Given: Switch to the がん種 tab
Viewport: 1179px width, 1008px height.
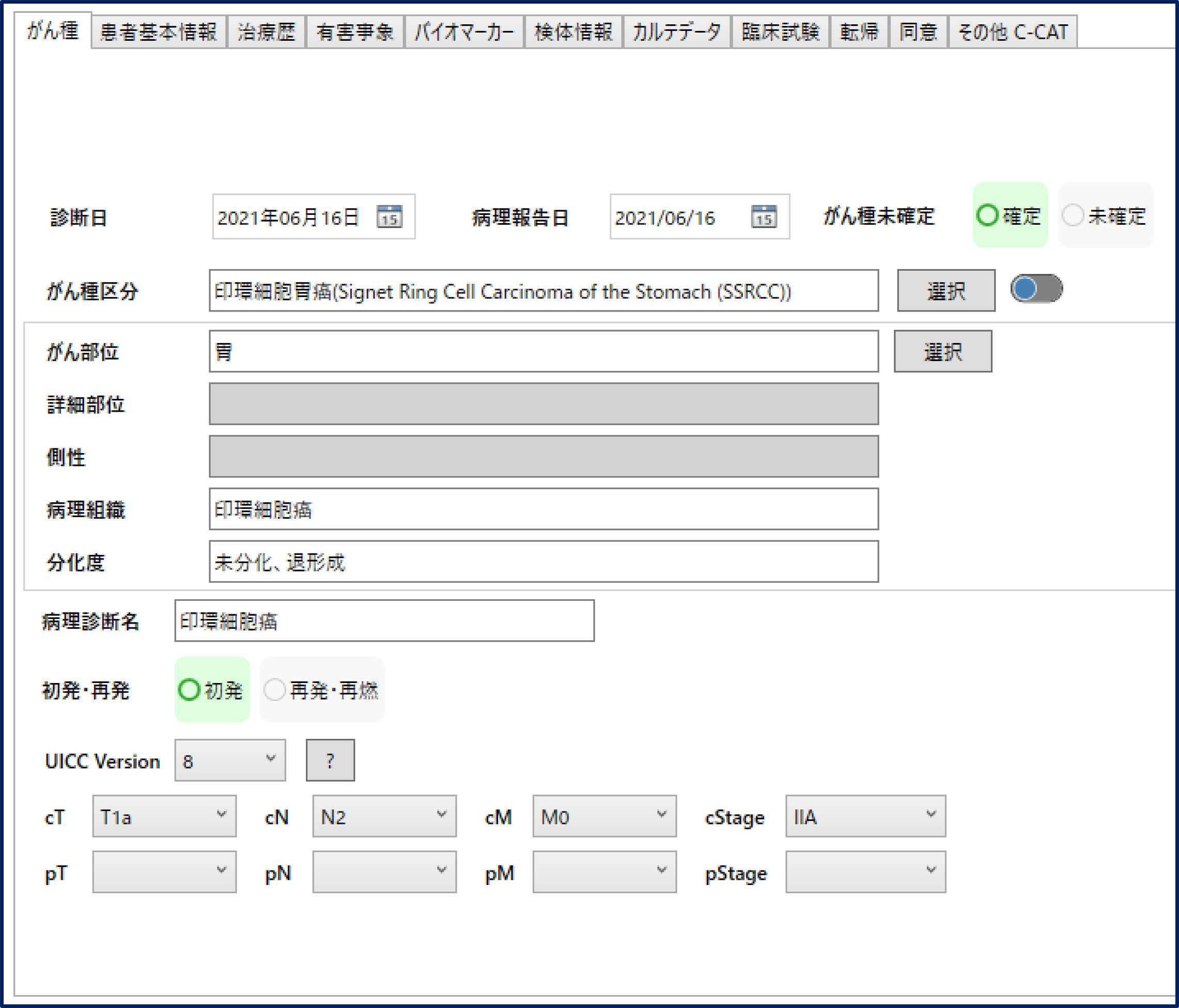Looking at the screenshot, I should [52, 30].
